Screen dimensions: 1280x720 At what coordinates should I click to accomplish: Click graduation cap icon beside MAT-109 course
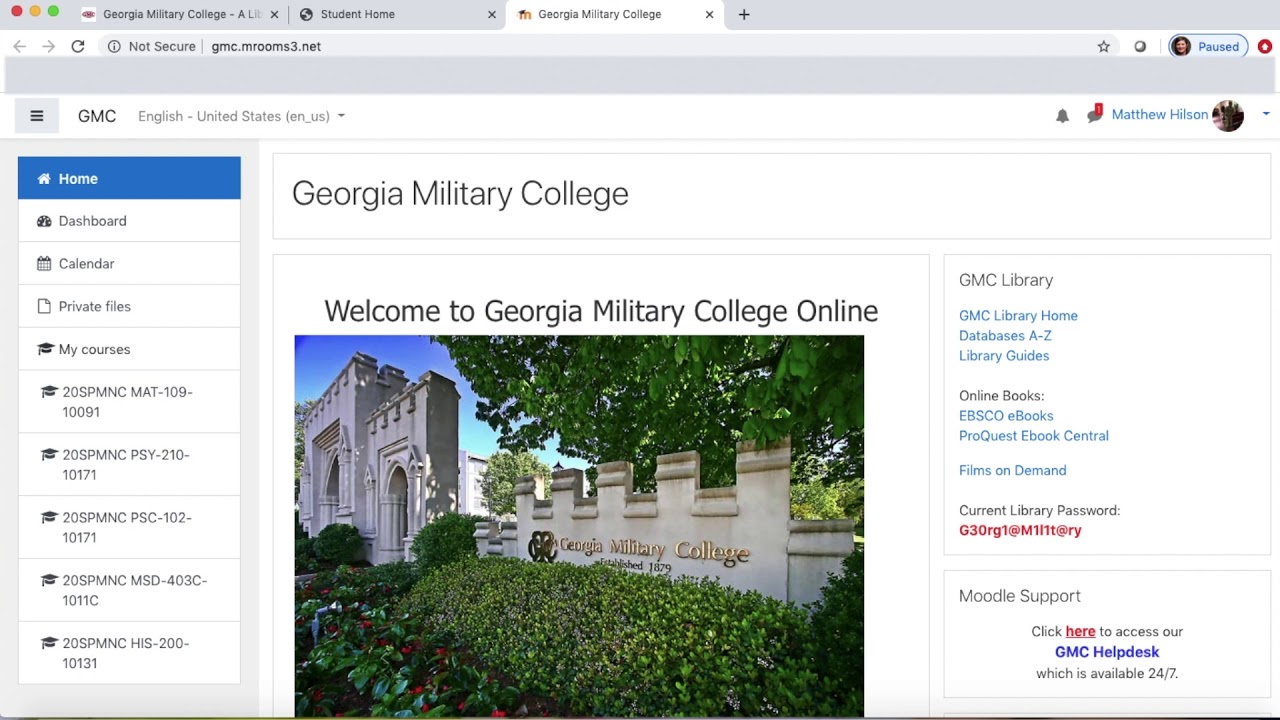point(48,392)
